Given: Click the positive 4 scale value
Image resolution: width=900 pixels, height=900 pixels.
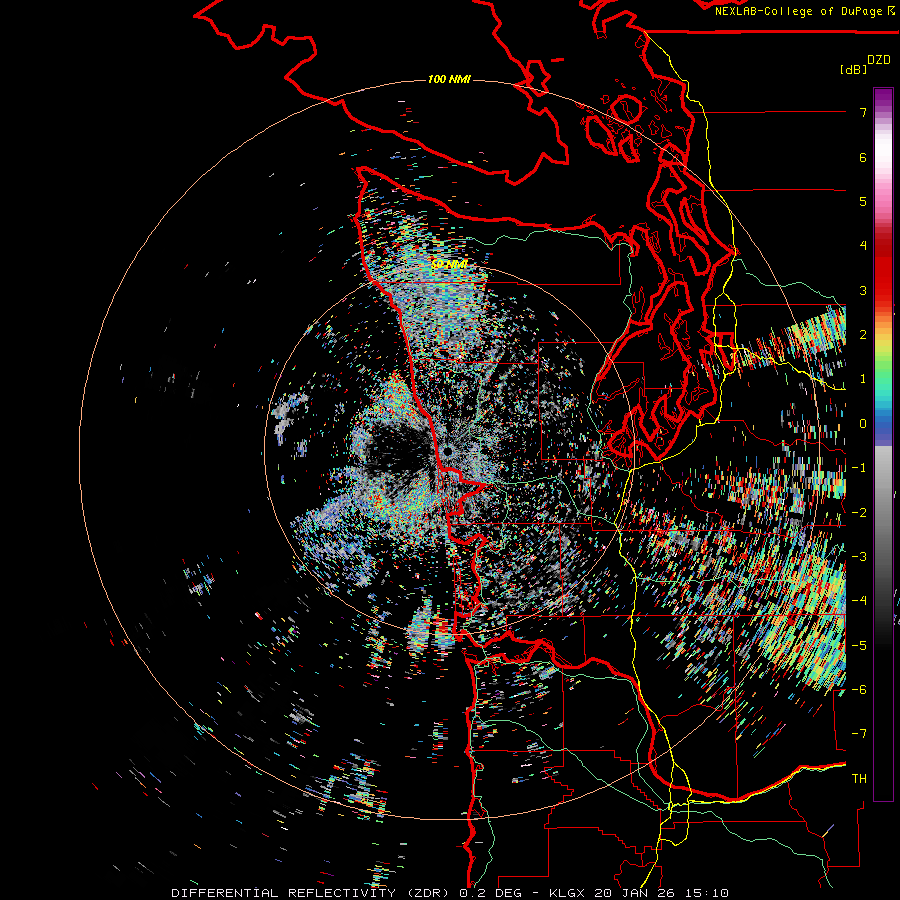Looking at the screenshot, I should coord(863,246).
